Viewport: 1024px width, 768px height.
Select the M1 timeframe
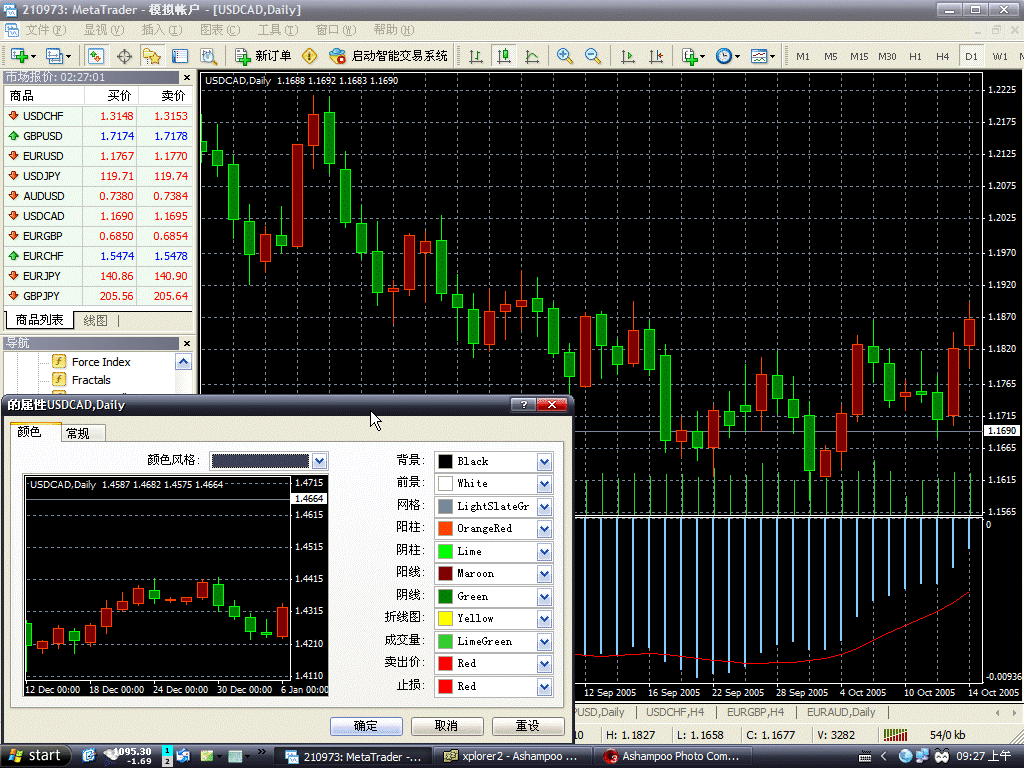point(803,56)
